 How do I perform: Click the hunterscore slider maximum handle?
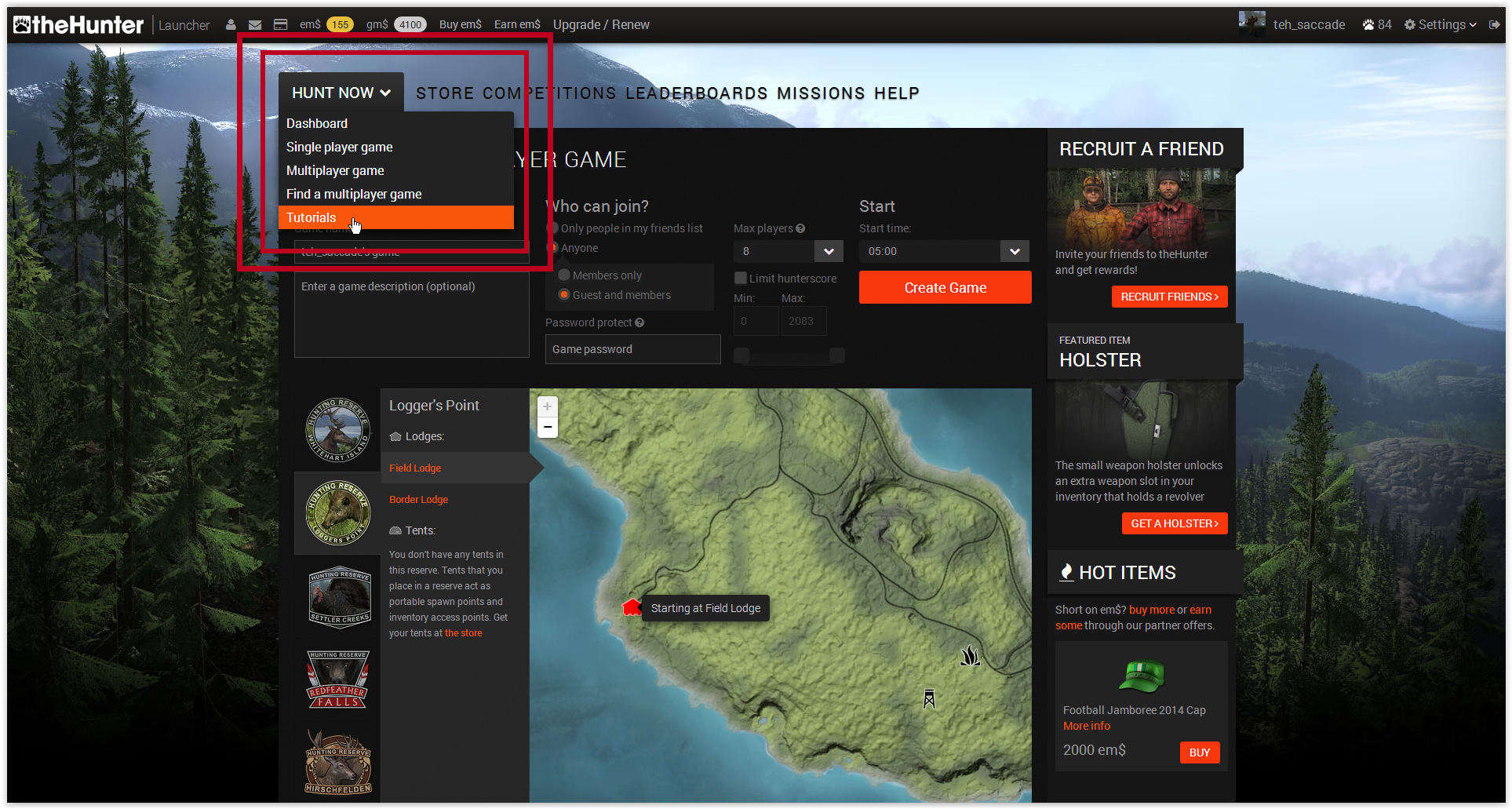point(837,355)
